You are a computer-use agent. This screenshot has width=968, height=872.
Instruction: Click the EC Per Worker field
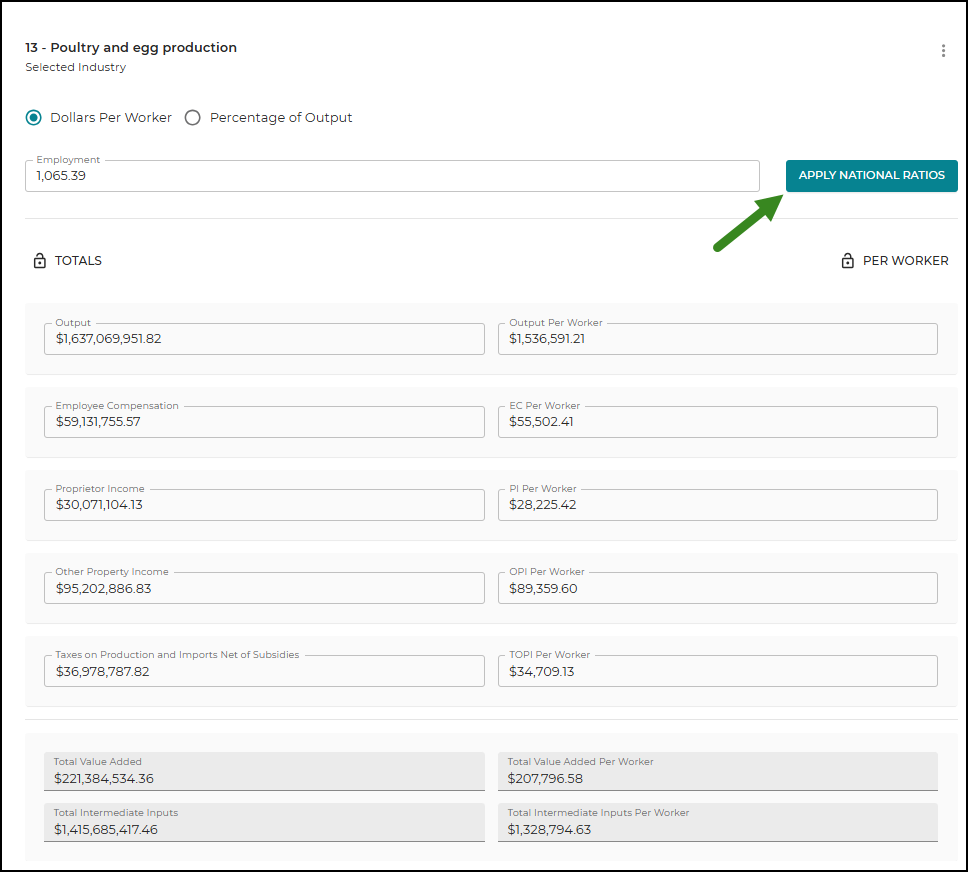point(717,422)
